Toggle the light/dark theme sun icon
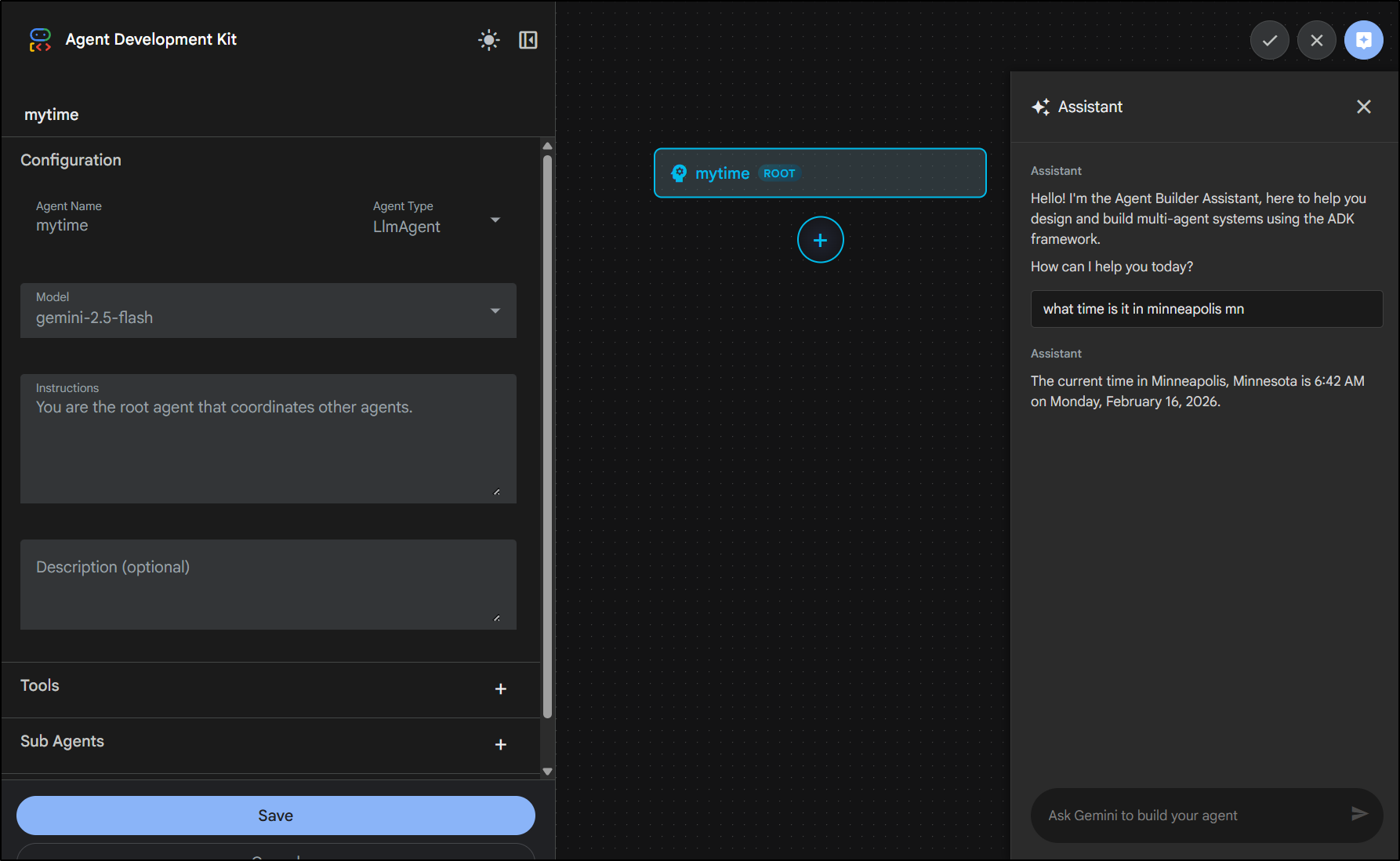The height and width of the screenshot is (861, 1400). (488, 40)
